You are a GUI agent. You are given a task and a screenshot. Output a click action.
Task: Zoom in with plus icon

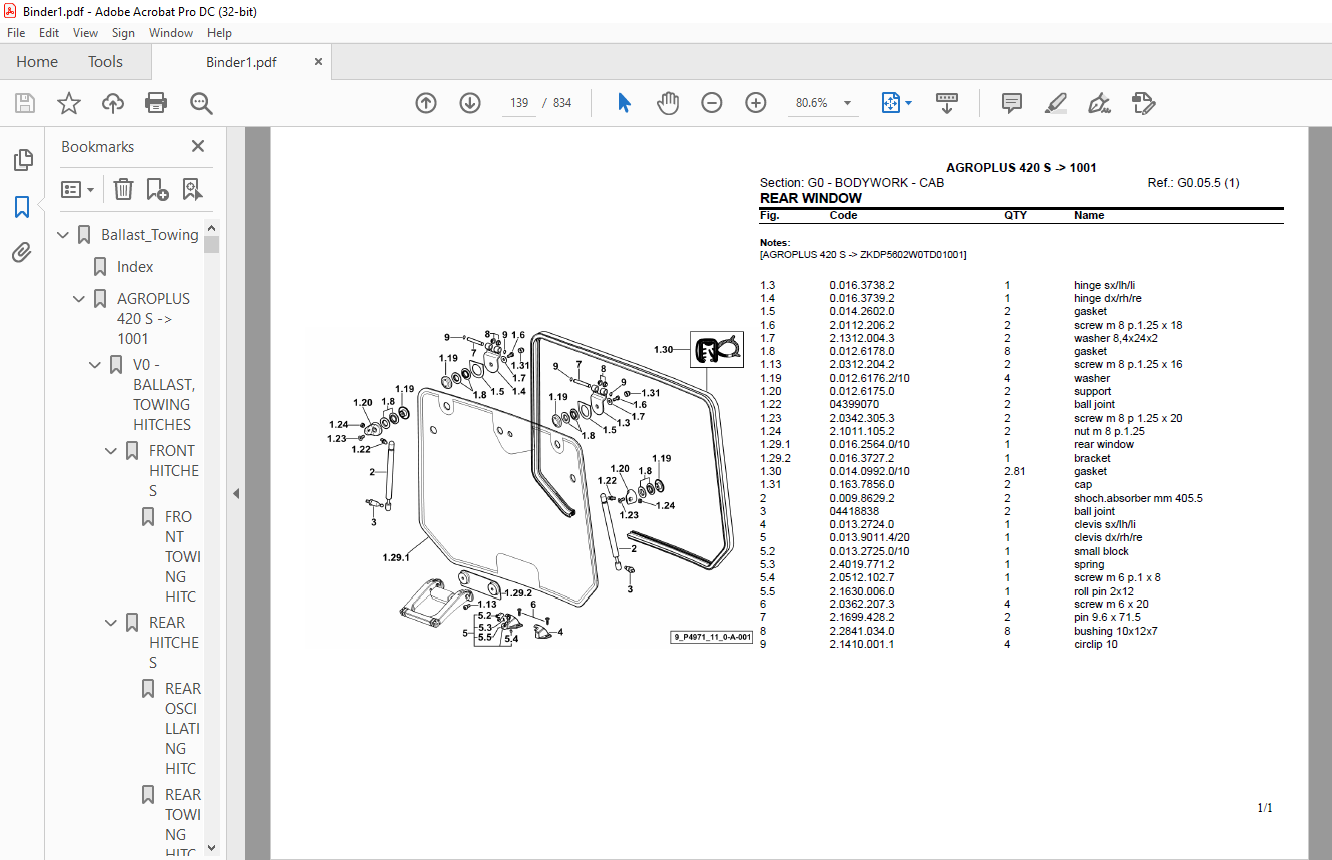click(x=756, y=103)
